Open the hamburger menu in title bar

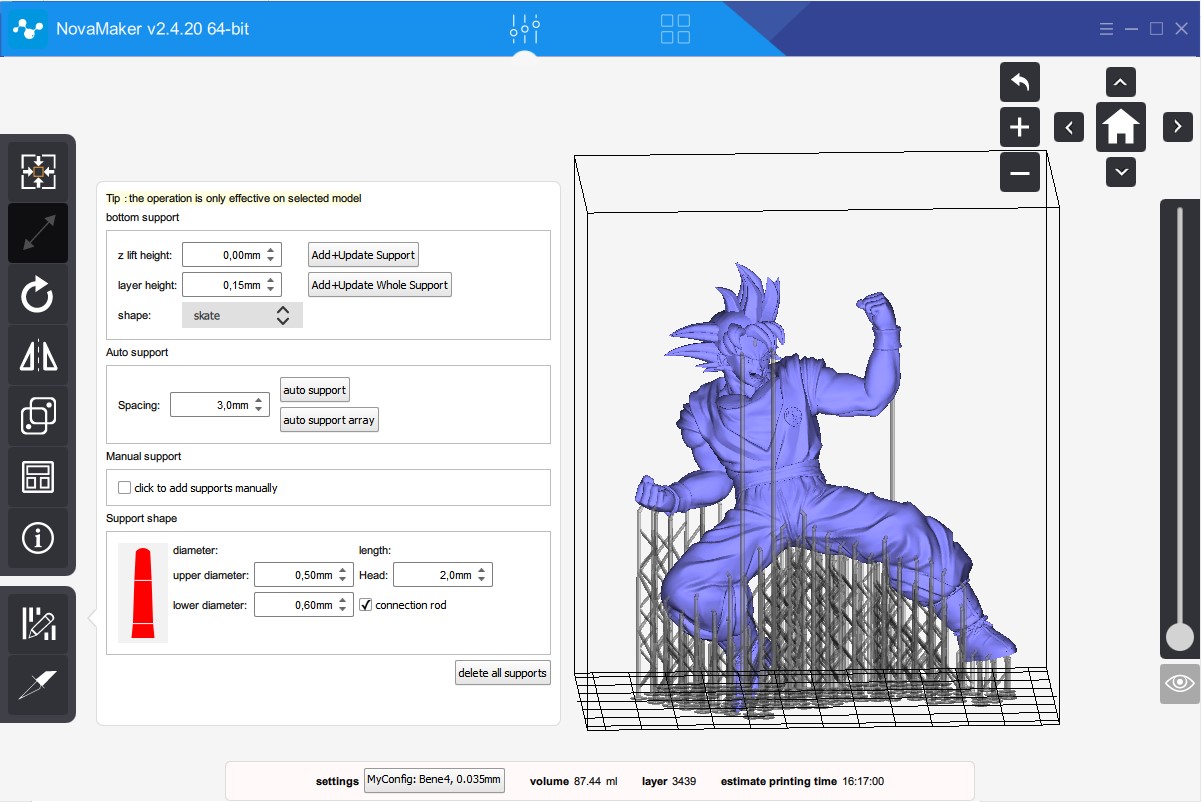pyautogui.click(x=1106, y=29)
